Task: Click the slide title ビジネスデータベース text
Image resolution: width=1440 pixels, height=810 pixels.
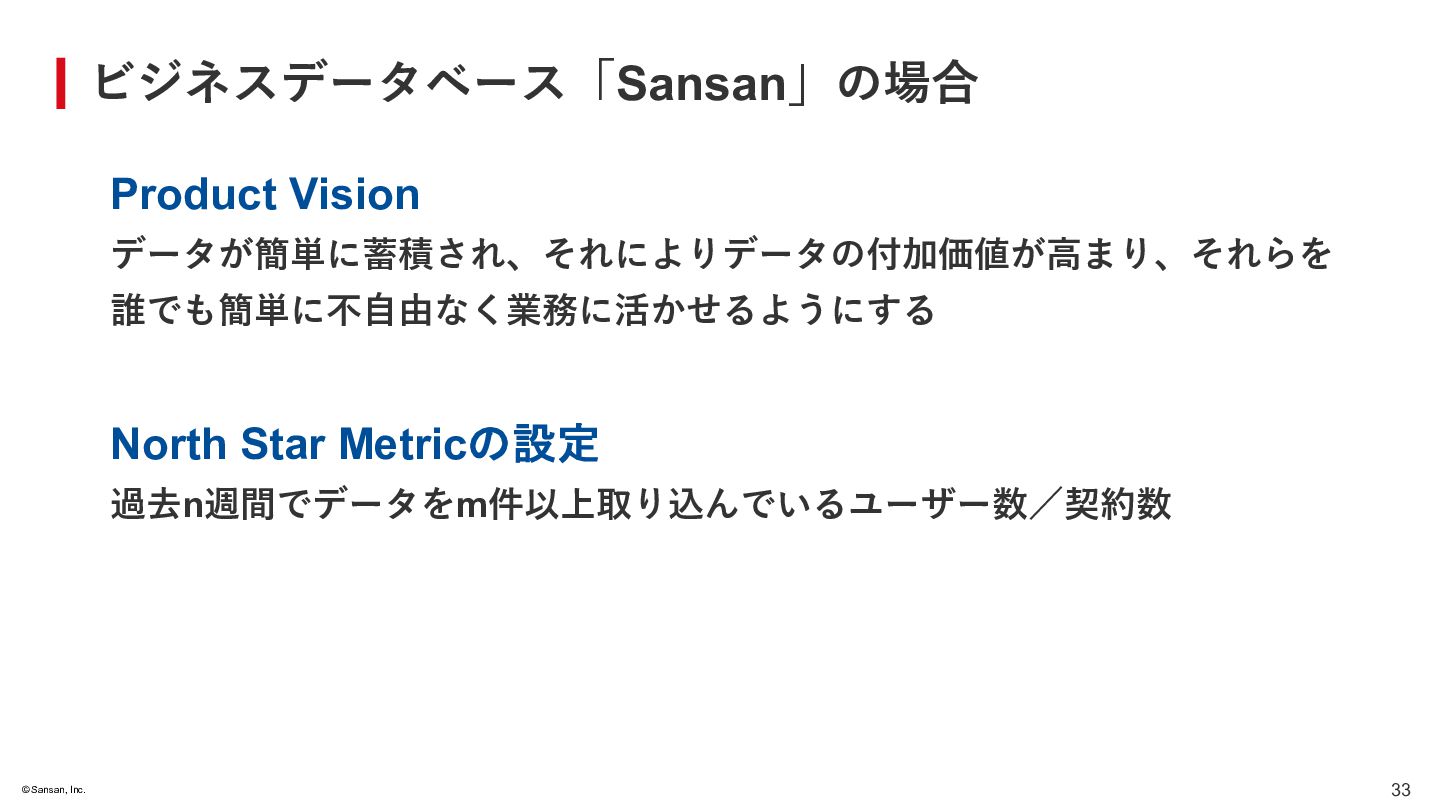Action: click(x=330, y=83)
